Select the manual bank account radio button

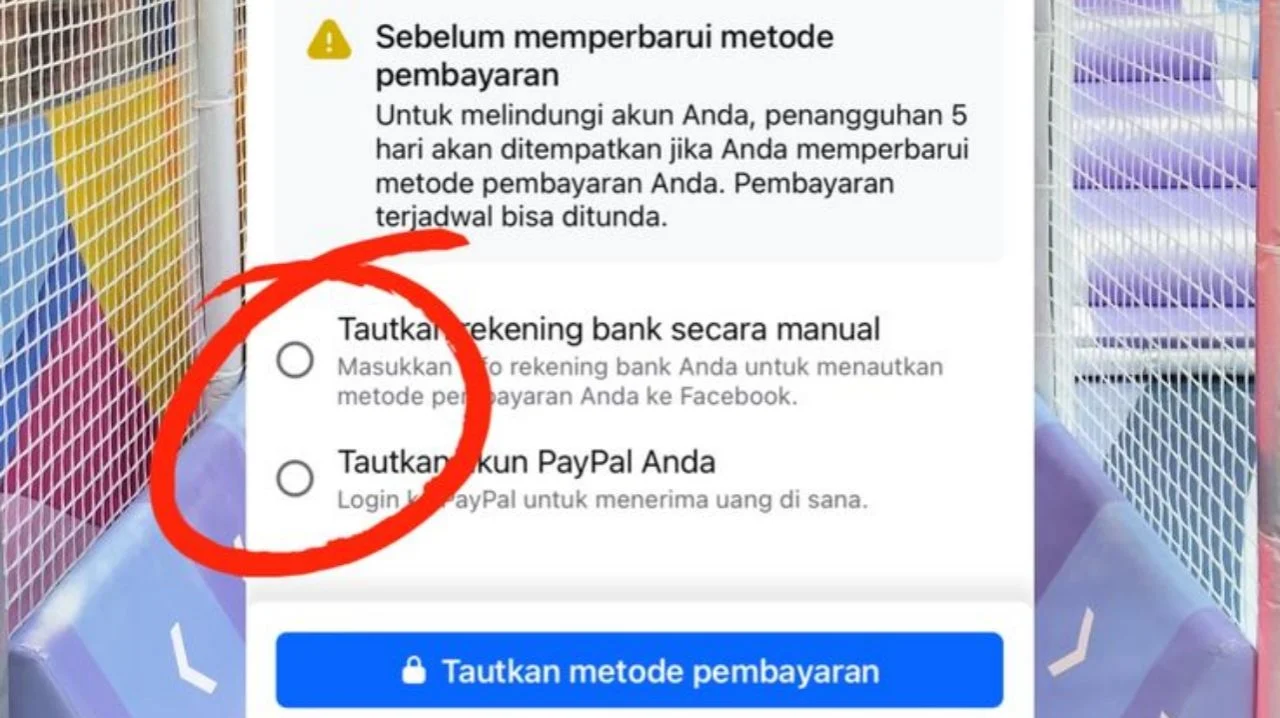pyautogui.click(x=295, y=360)
